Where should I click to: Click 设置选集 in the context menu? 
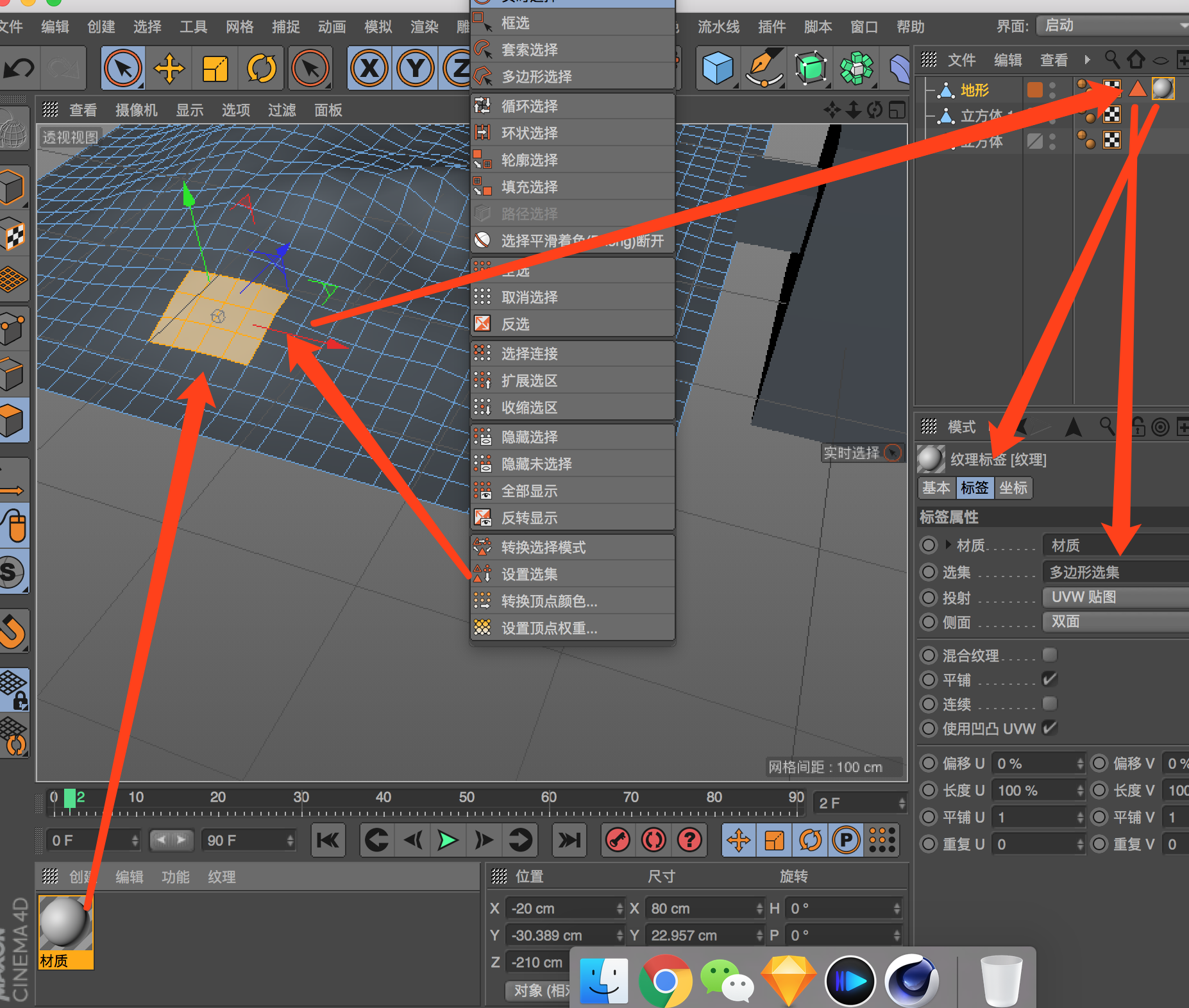click(528, 574)
